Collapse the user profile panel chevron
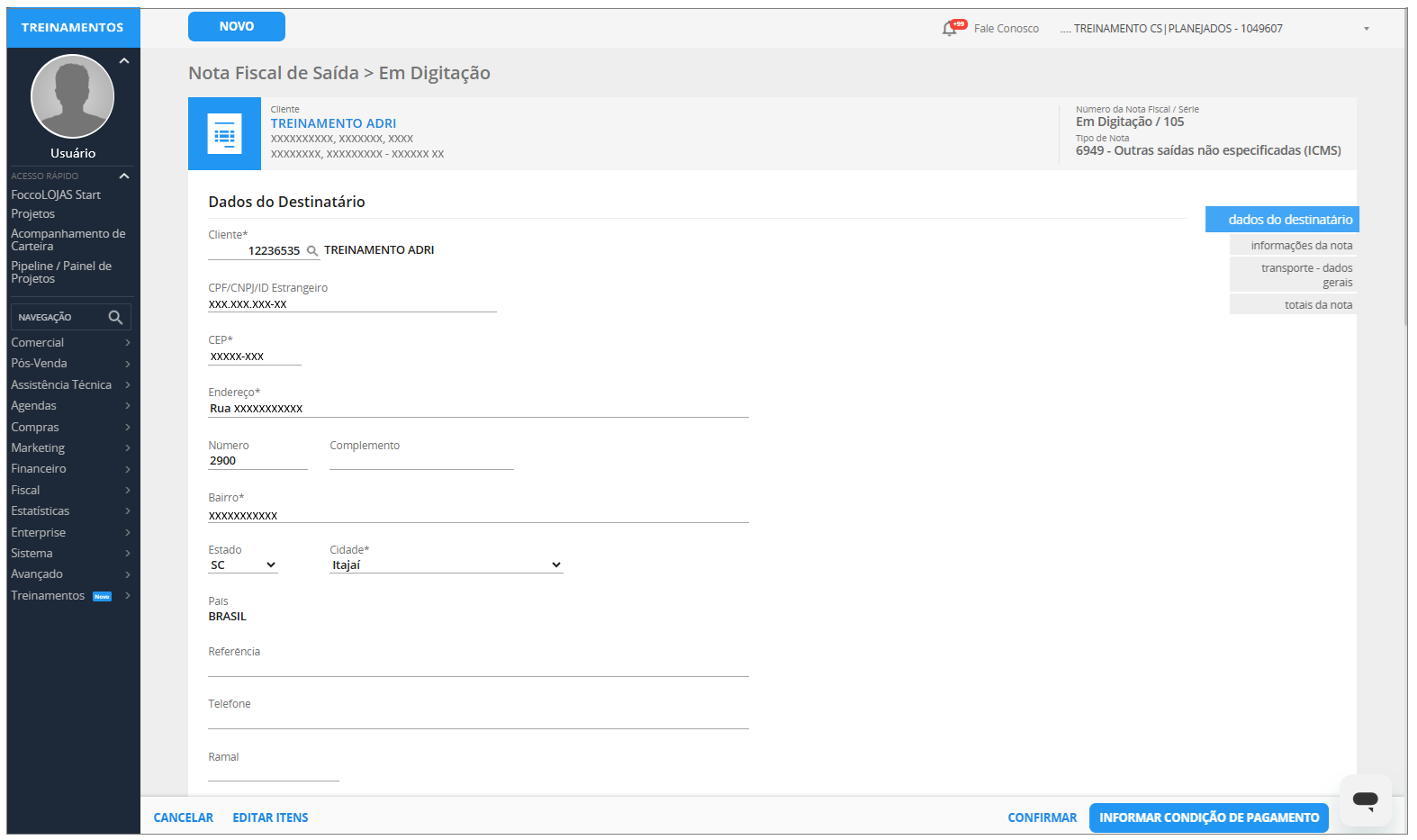 124,61
